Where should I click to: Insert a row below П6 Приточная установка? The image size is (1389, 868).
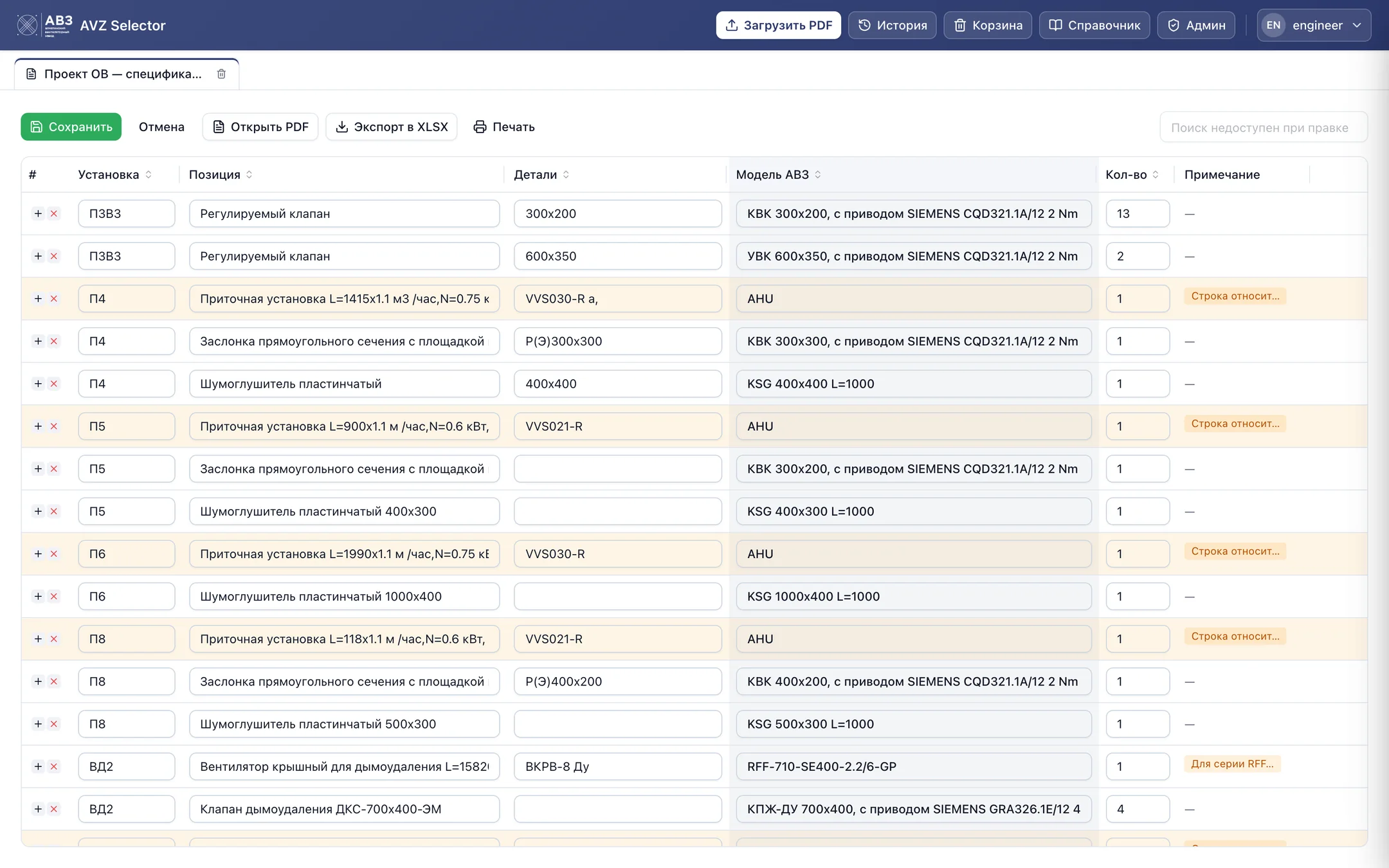click(38, 554)
